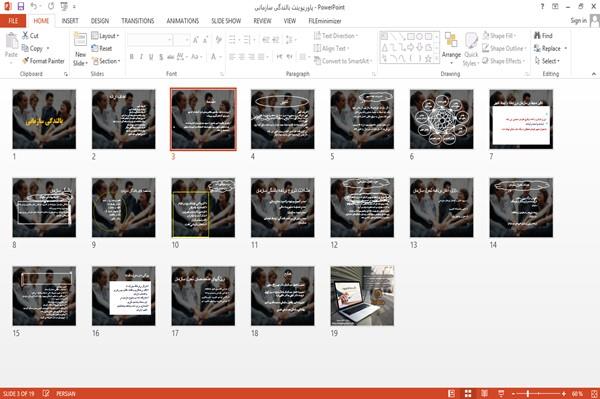This screenshot has width=600, height=399.
Task: Select slide 16 thumbnail with white box
Action: (124, 296)
